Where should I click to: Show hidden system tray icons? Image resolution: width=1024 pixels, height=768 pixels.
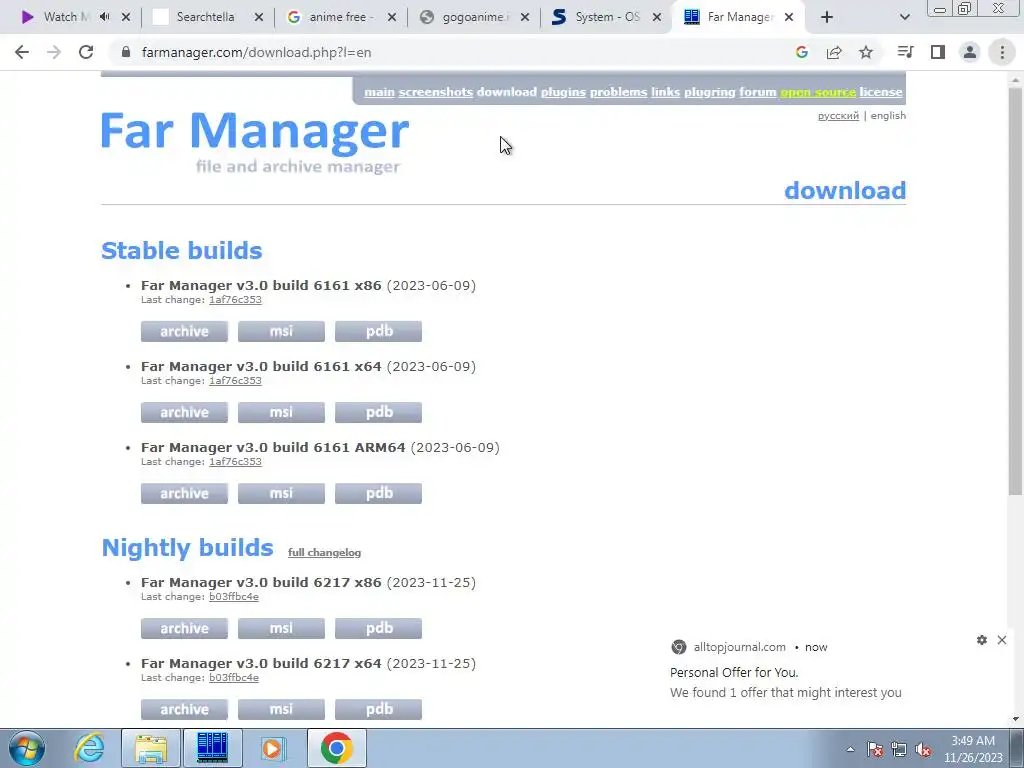click(850, 749)
